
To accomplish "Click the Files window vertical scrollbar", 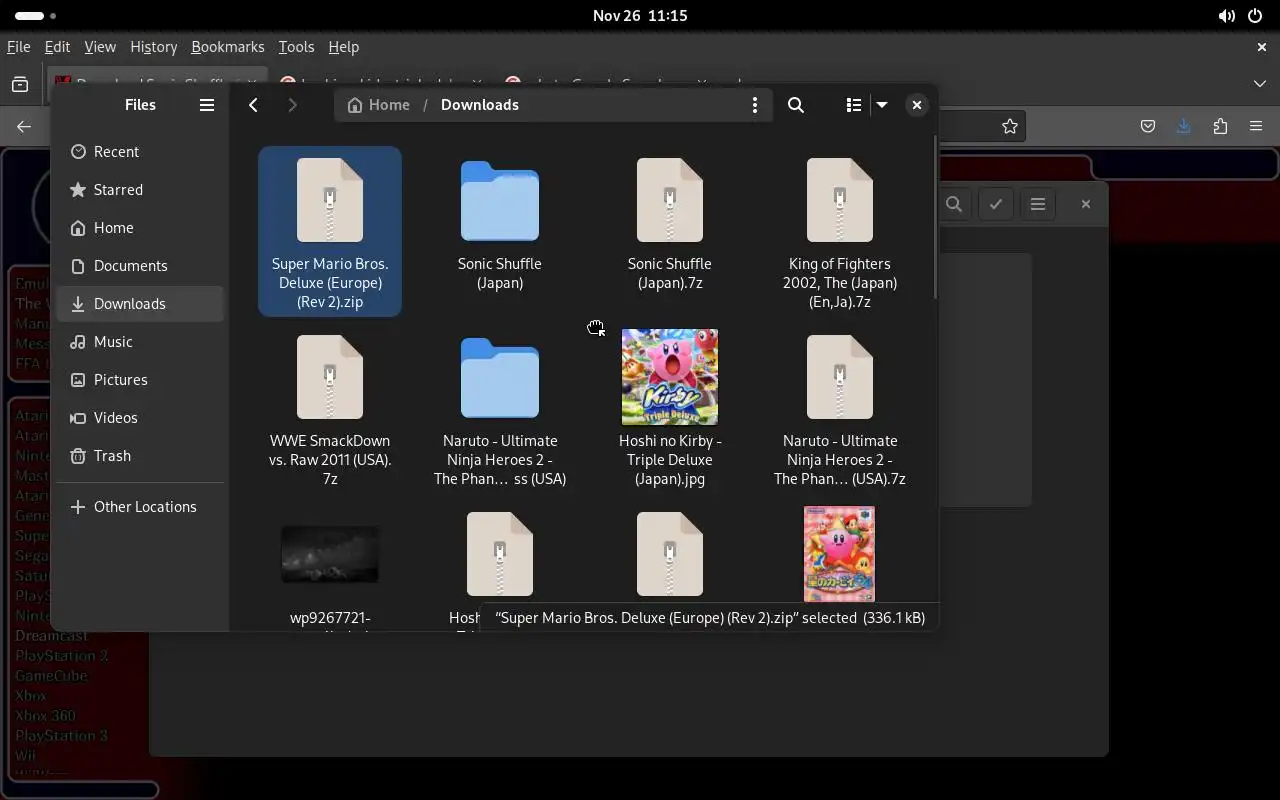I will [x=935, y=217].
